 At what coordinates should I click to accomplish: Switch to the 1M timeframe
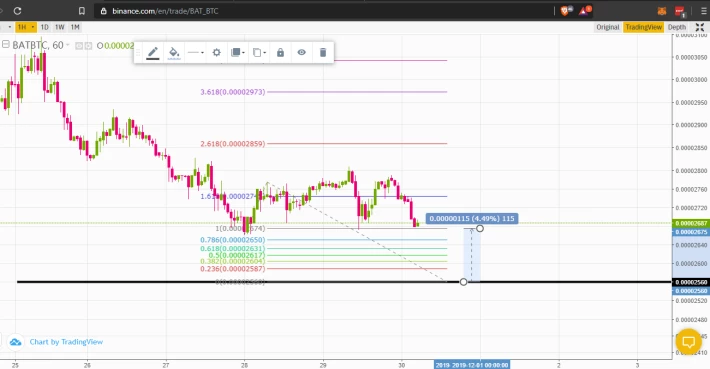point(75,27)
